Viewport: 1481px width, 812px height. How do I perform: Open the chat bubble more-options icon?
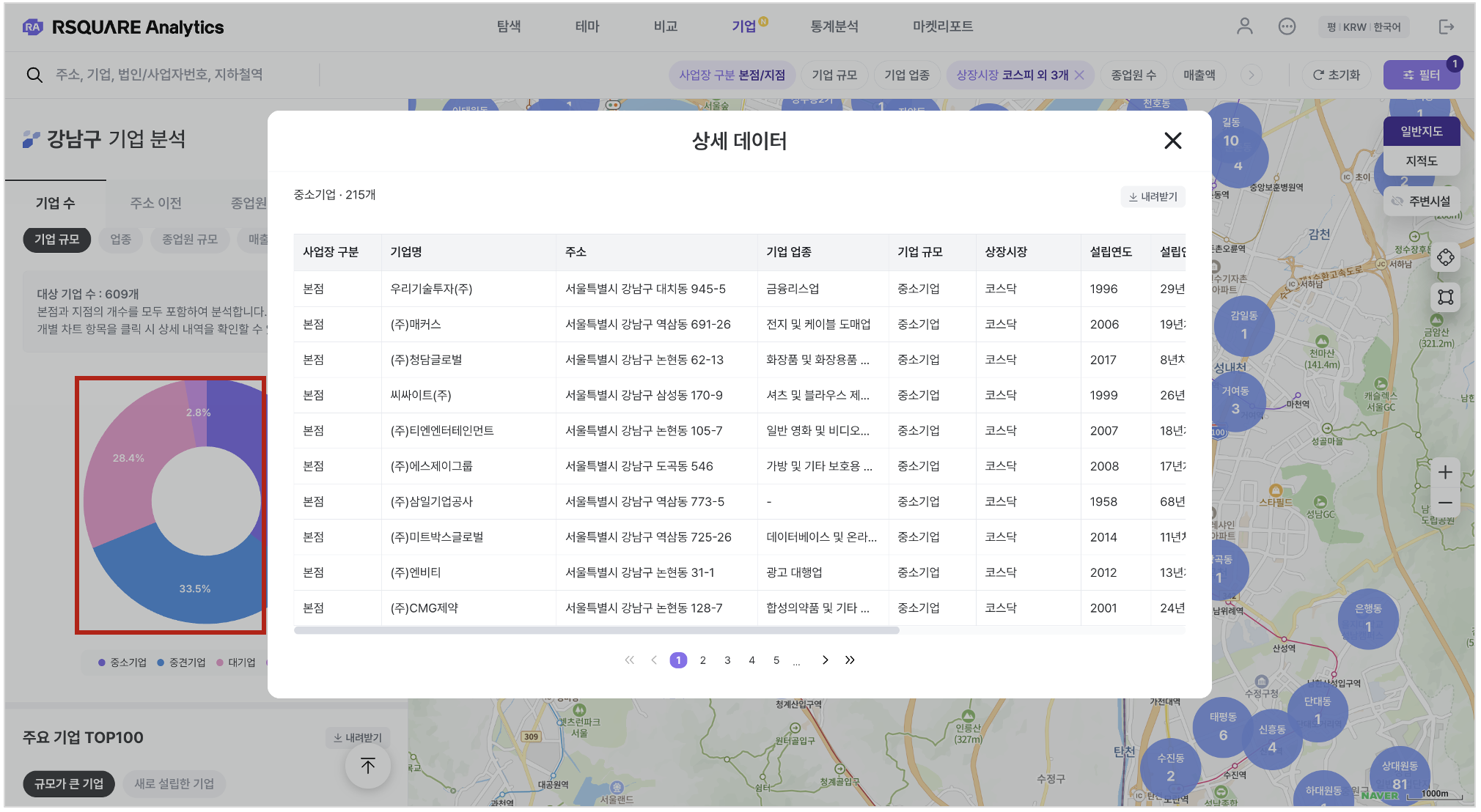tap(1287, 27)
